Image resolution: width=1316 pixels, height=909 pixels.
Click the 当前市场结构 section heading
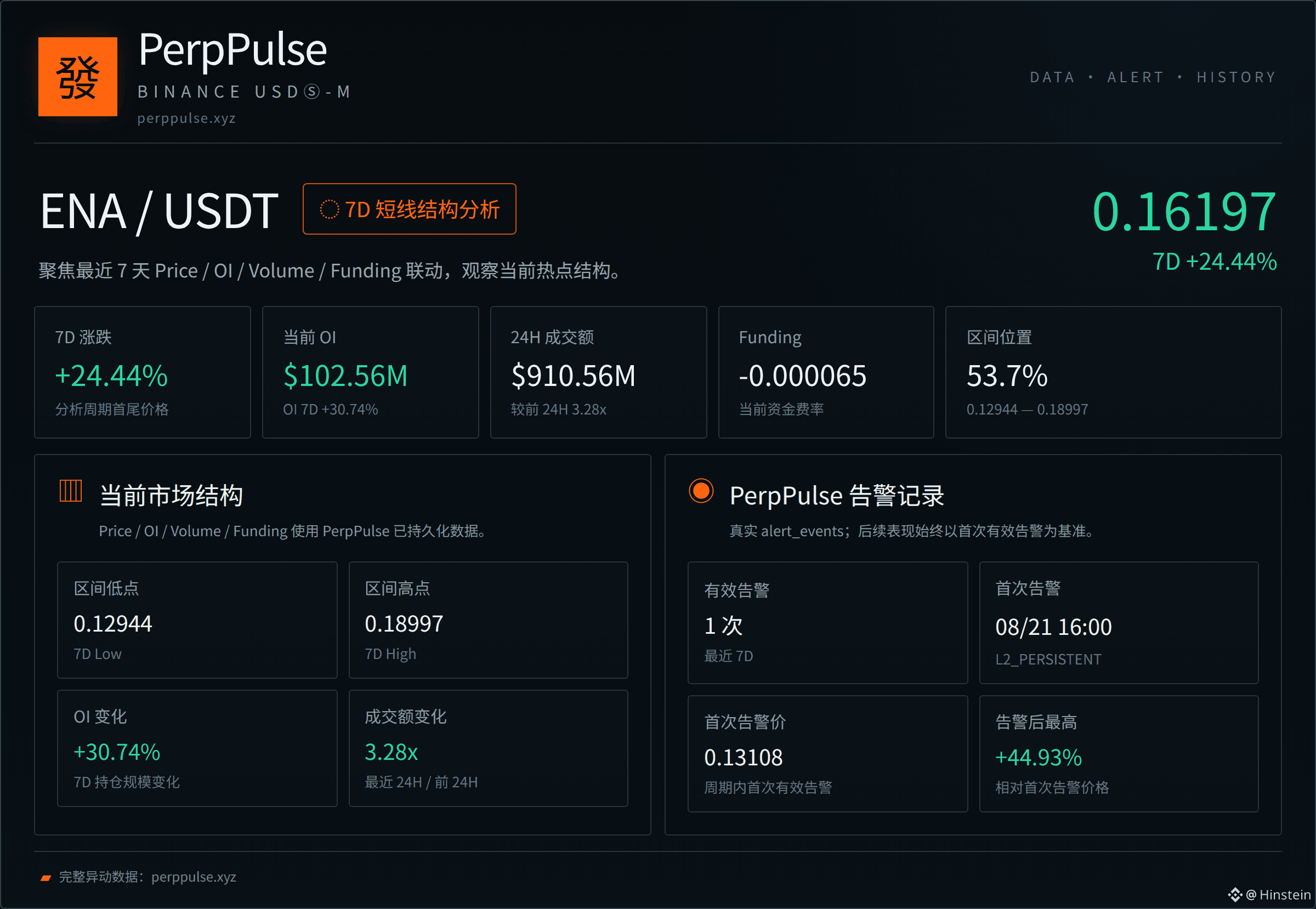click(x=171, y=495)
